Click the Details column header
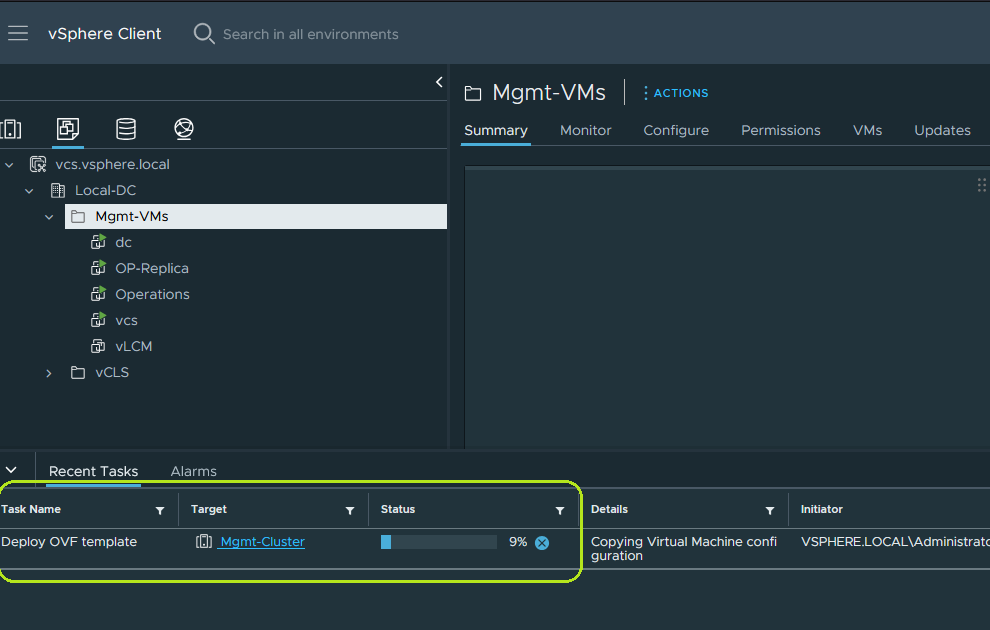Image resolution: width=990 pixels, height=630 pixels. 609,509
